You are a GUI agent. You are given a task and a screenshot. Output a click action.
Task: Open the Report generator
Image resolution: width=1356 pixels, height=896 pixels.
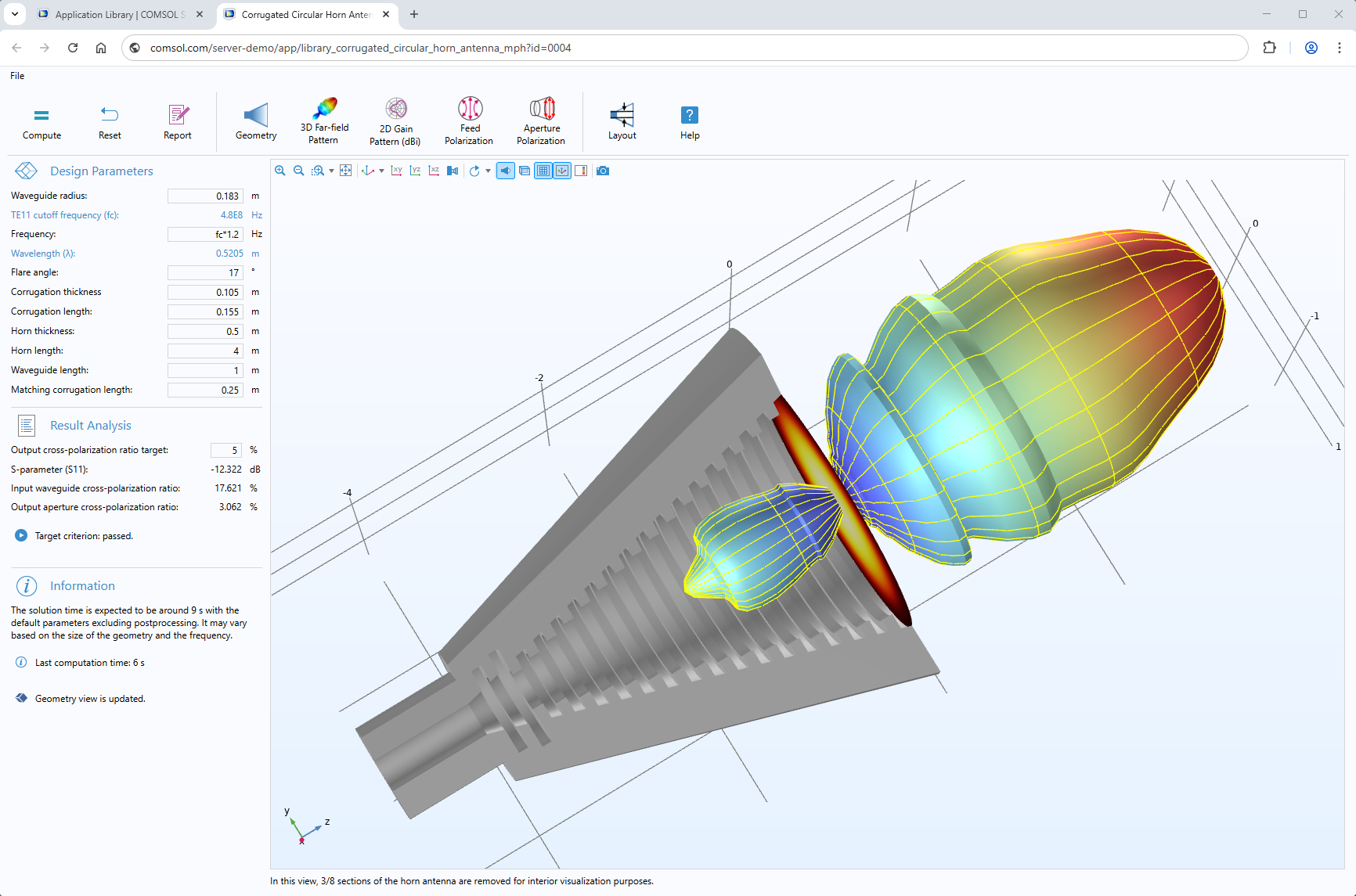pyautogui.click(x=177, y=121)
